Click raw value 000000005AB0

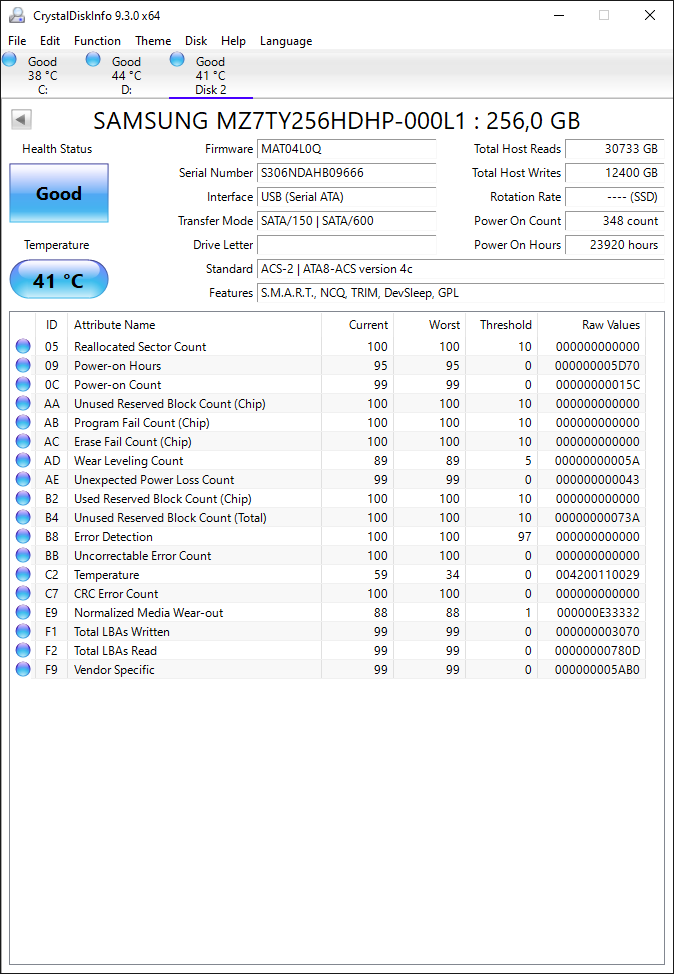coord(598,670)
